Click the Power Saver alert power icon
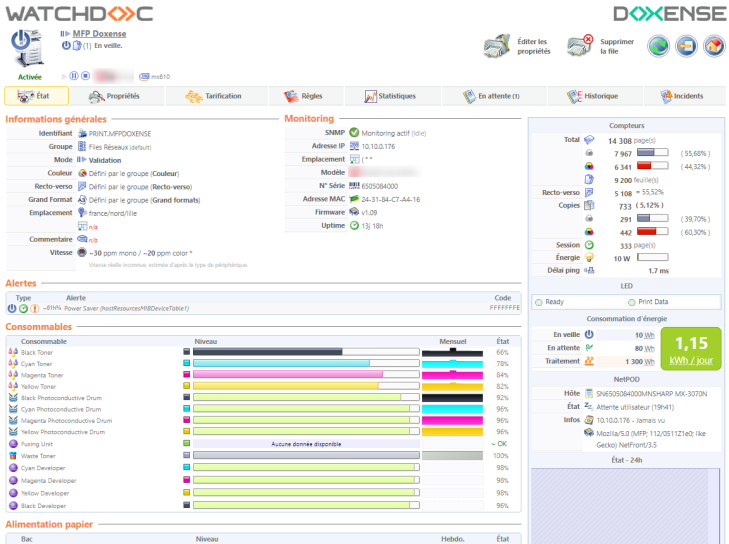 tap(12, 308)
